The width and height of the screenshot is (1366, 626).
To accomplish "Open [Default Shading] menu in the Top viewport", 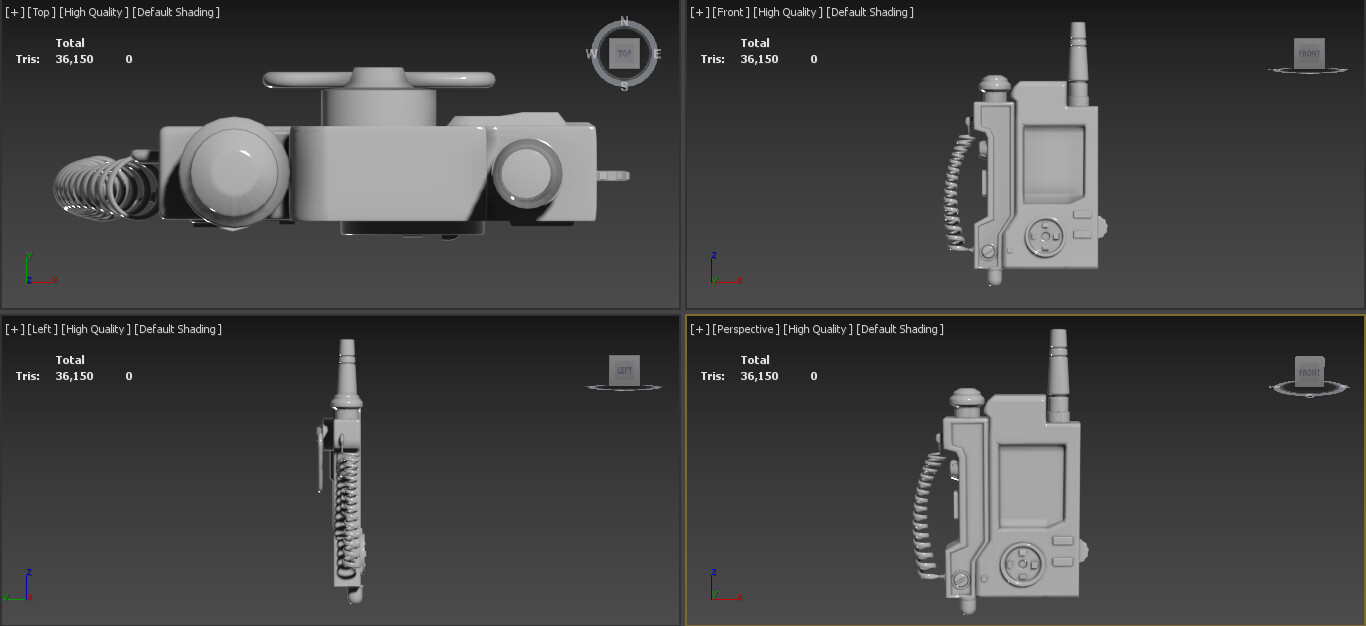I will 176,12.
